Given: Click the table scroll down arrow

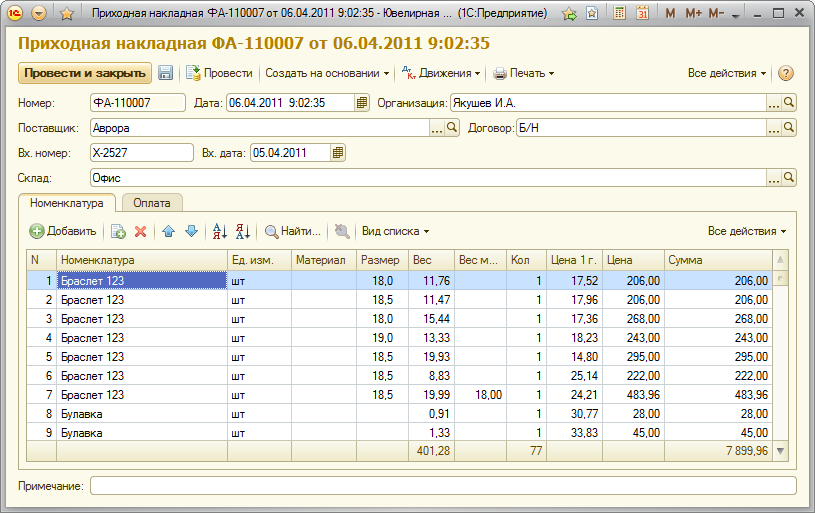Looking at the screenshot, I should point(780,451).
